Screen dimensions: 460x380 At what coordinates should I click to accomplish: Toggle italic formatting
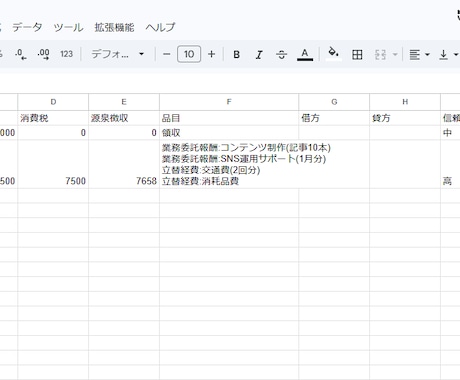259,54
